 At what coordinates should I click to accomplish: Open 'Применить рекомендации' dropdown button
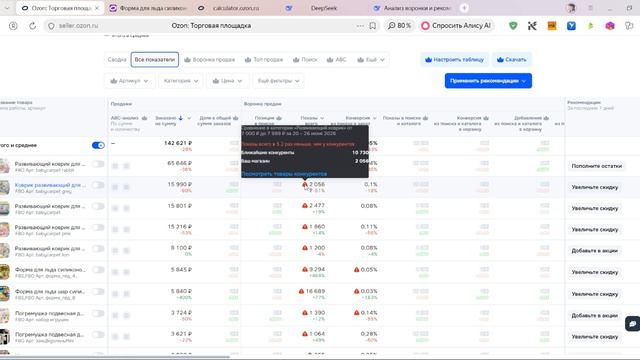point(488,81)
